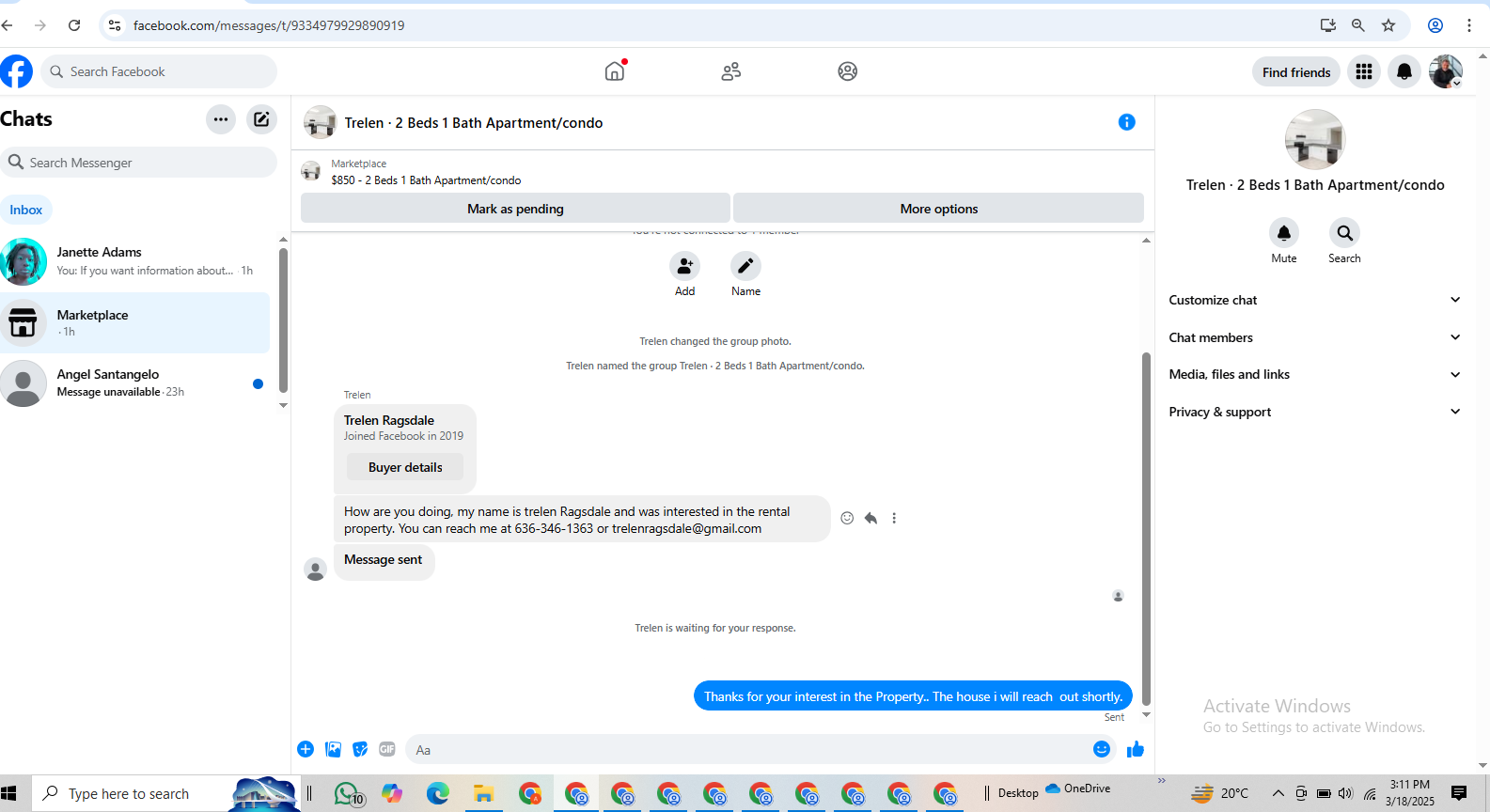
Task: Mute the conversation with bell icon
Action: tap(1284, 232)
